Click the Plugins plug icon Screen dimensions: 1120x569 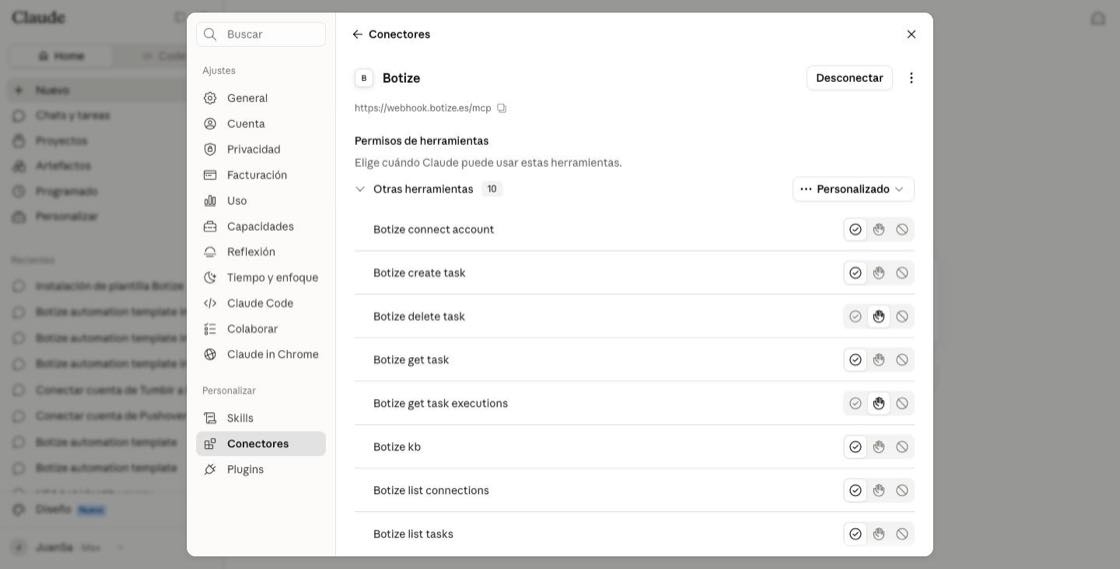point(210,470)
